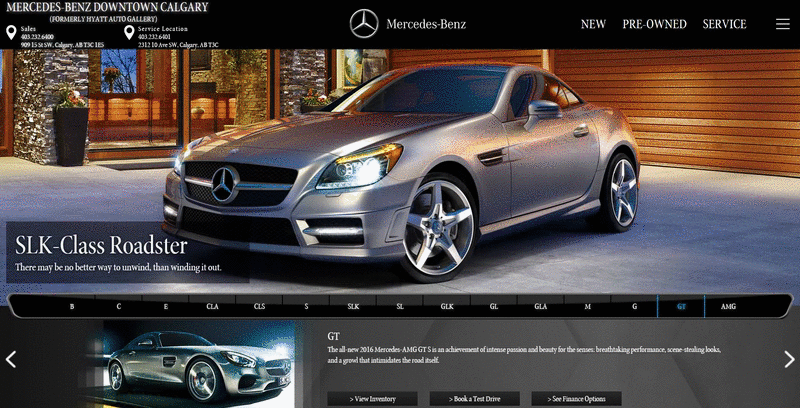
Task: Advance to next model with right arrow
Action: 789,359
